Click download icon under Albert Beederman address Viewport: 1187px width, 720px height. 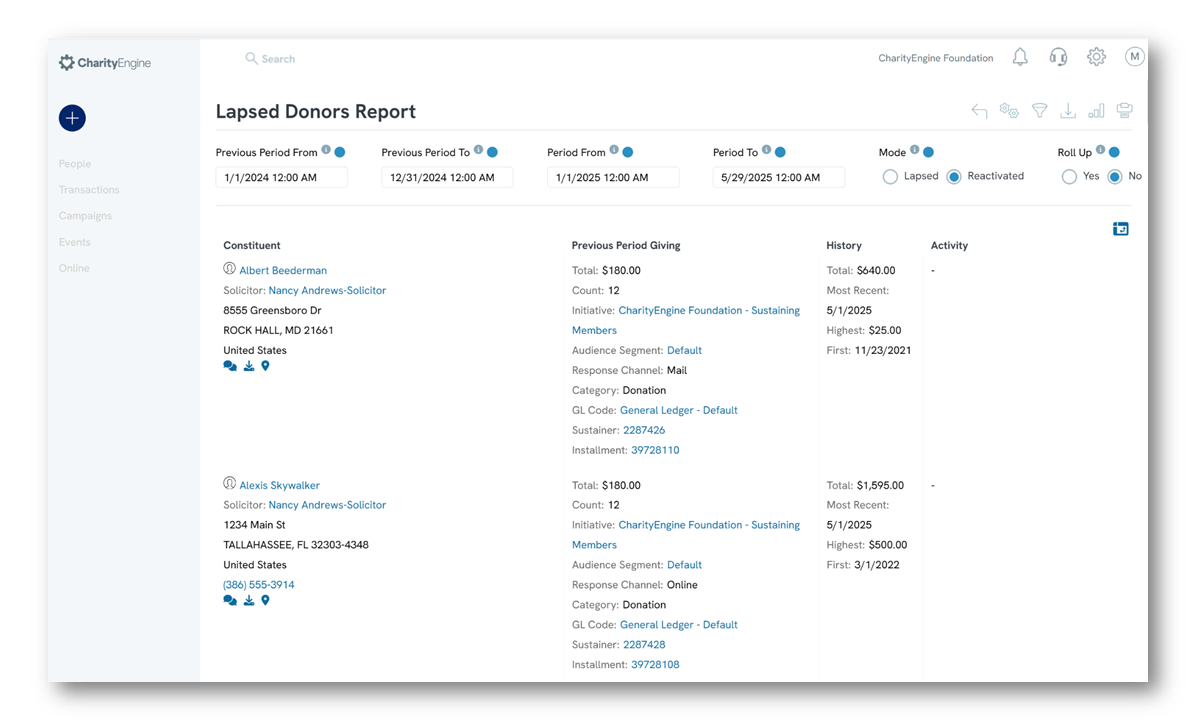pyautogui.click(x=249, y=366)
